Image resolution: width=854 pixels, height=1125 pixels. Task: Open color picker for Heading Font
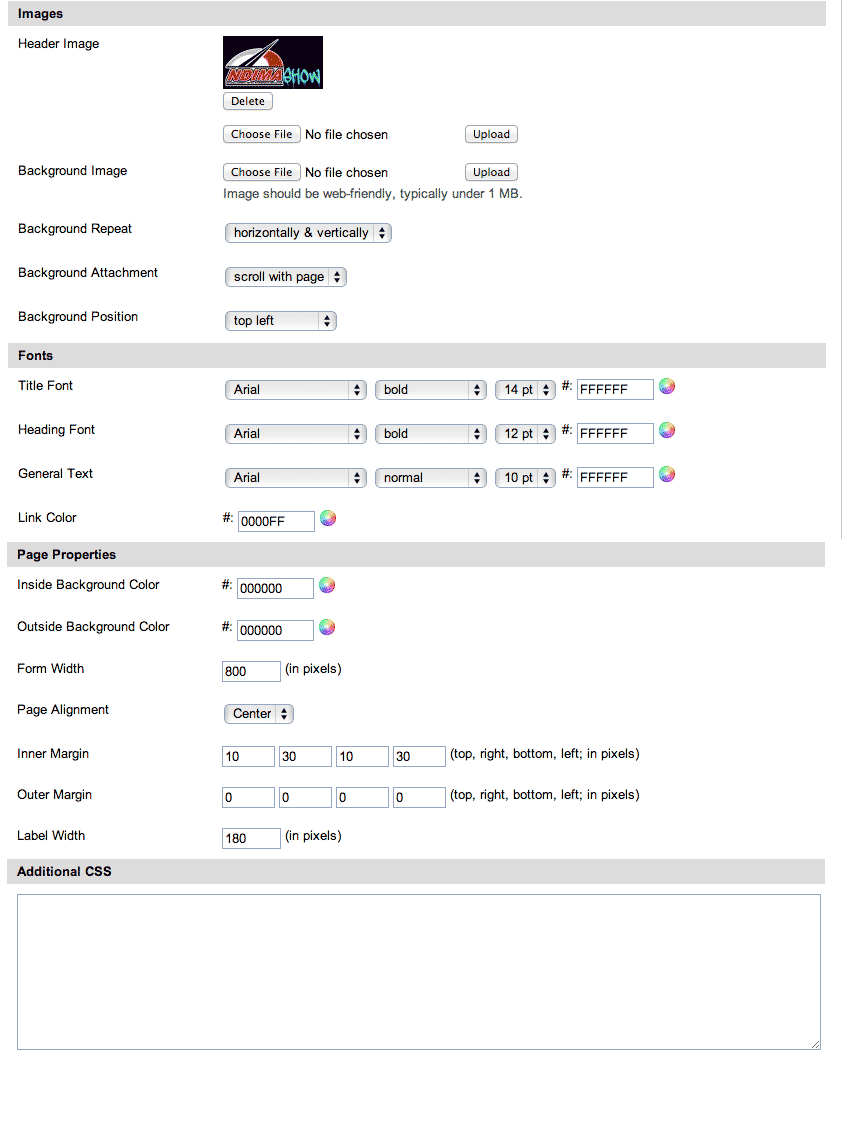coord(667,431)
